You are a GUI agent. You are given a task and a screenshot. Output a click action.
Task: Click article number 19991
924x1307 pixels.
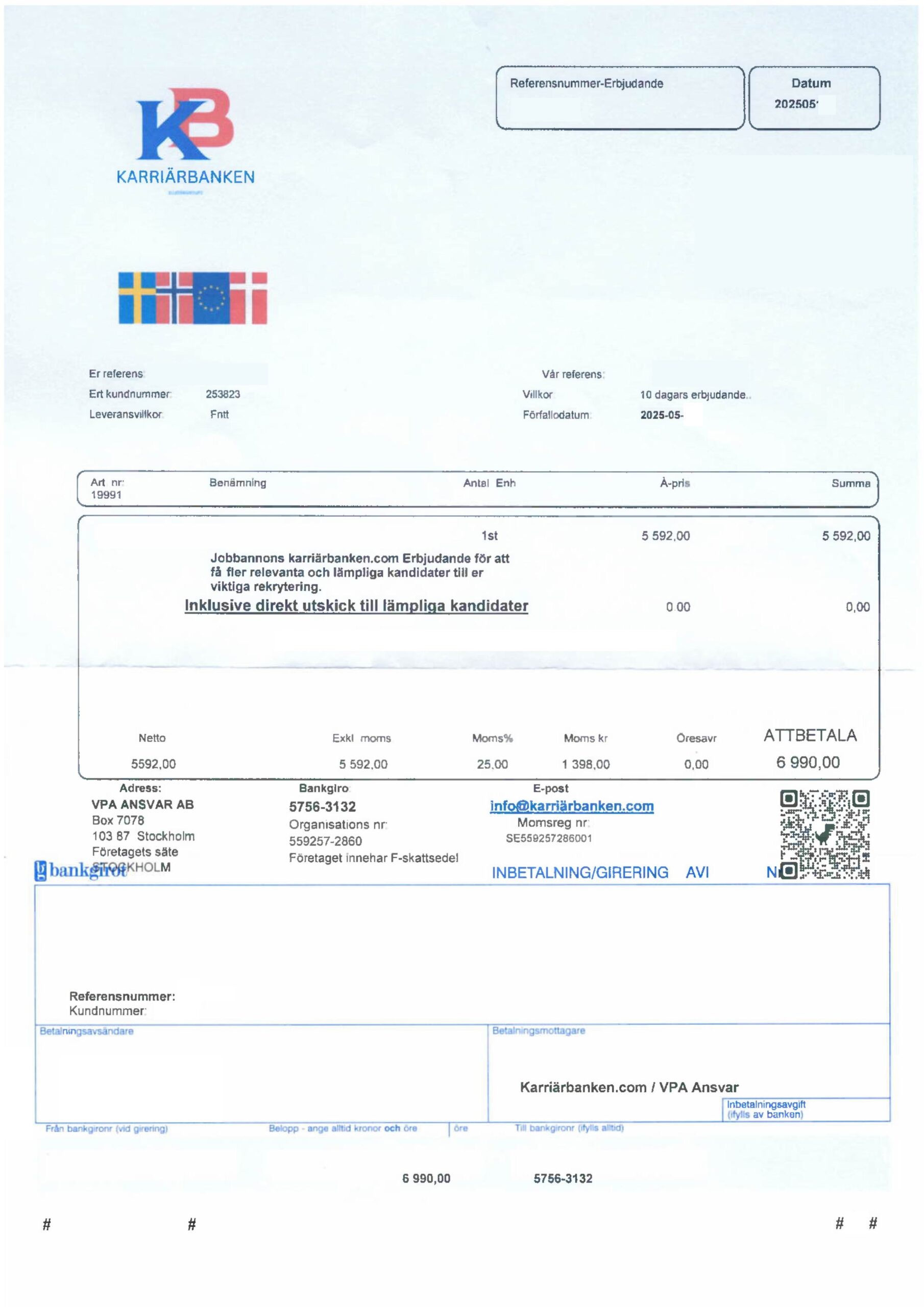tap(107, 495)
